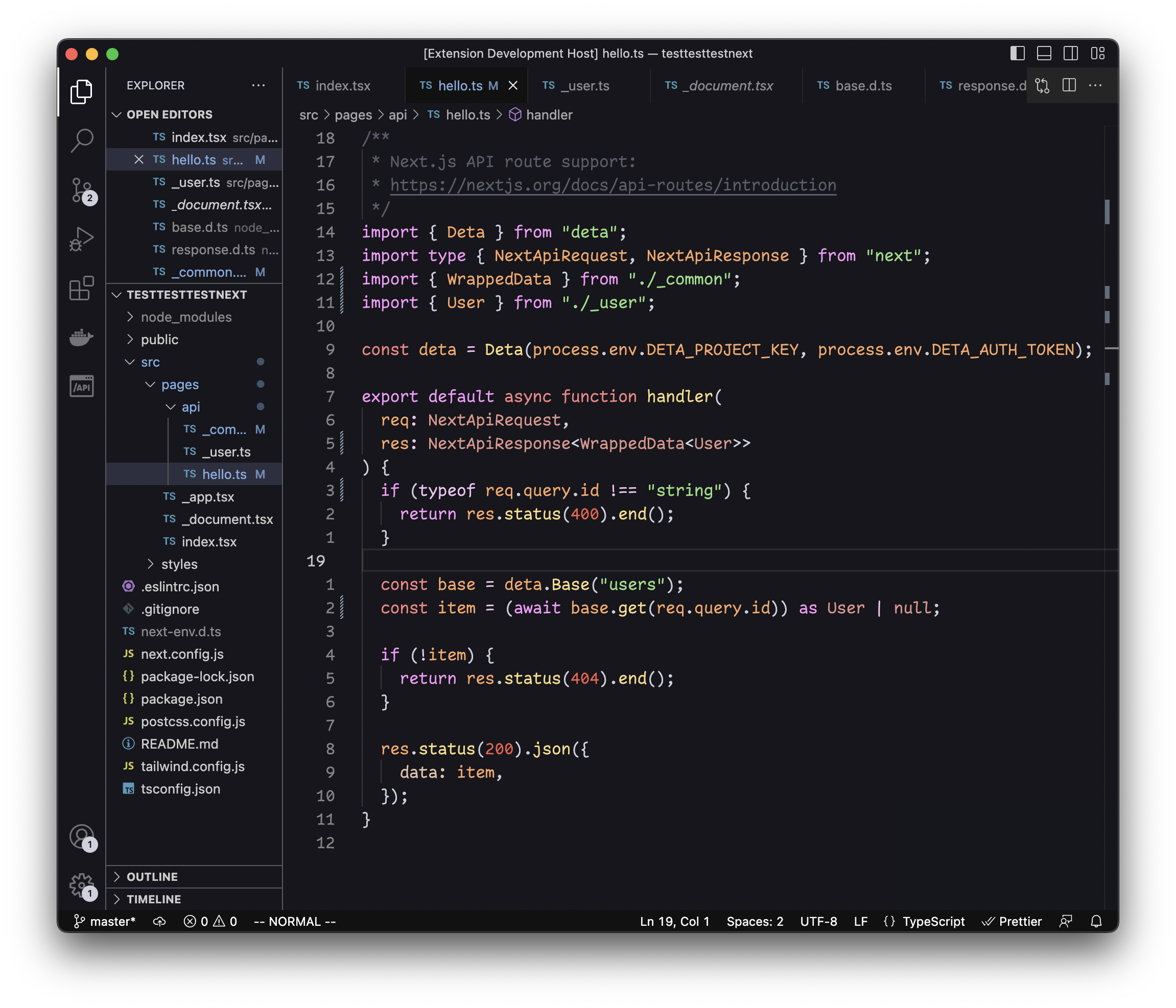
Task: Expand the node_modules folder
Action: pyautogui.click(x=185, y=317)
